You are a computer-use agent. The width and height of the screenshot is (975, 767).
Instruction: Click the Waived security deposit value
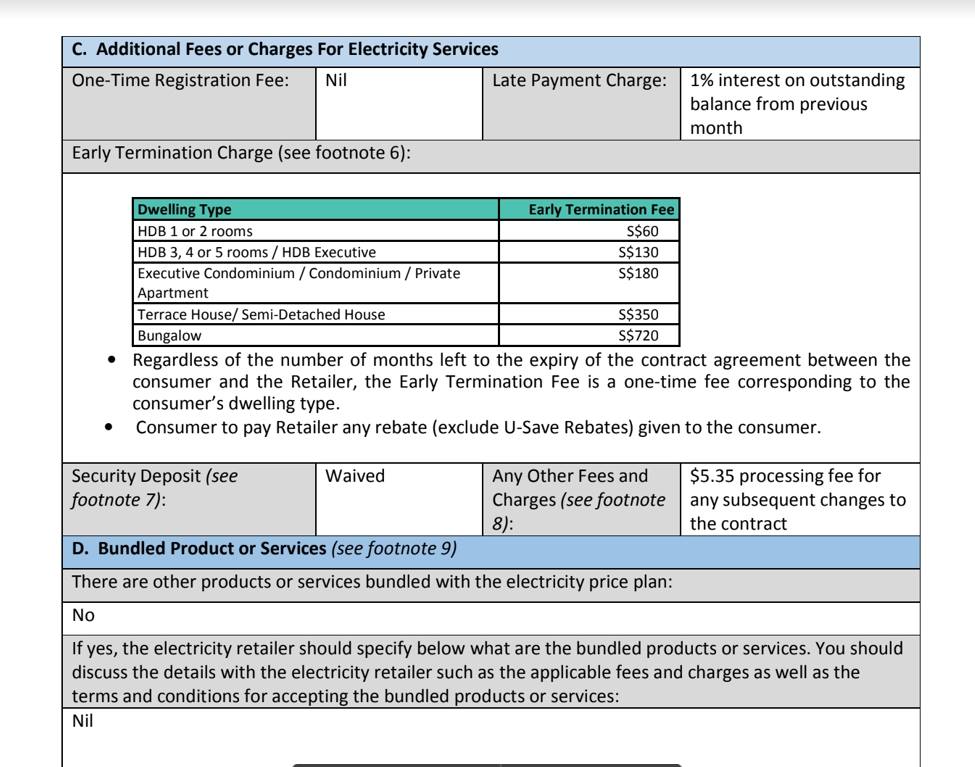click(x=354, y=476)
